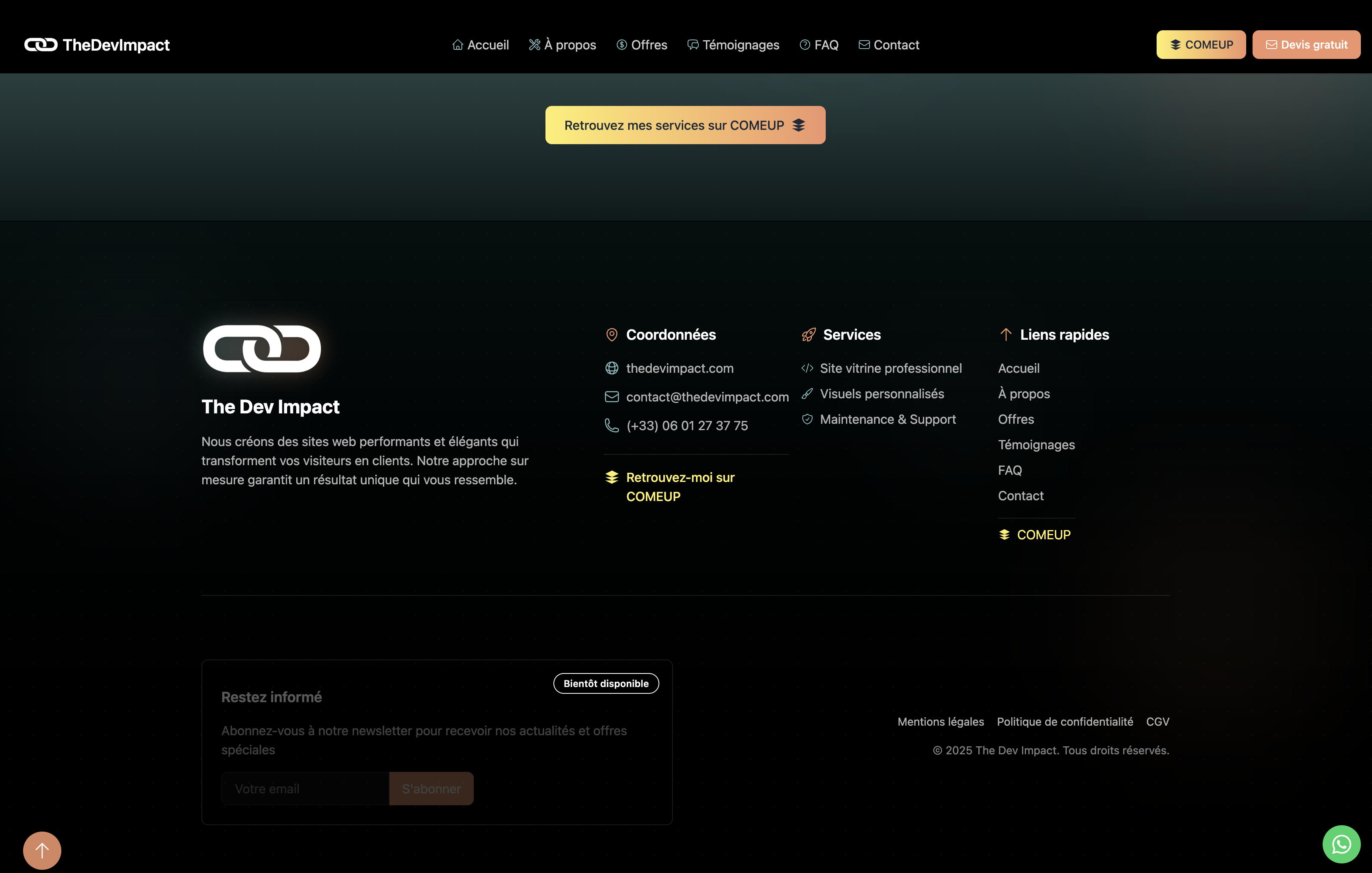Click the phone icon next to the number
The image size is (1372, 873).
click(612, 426)
